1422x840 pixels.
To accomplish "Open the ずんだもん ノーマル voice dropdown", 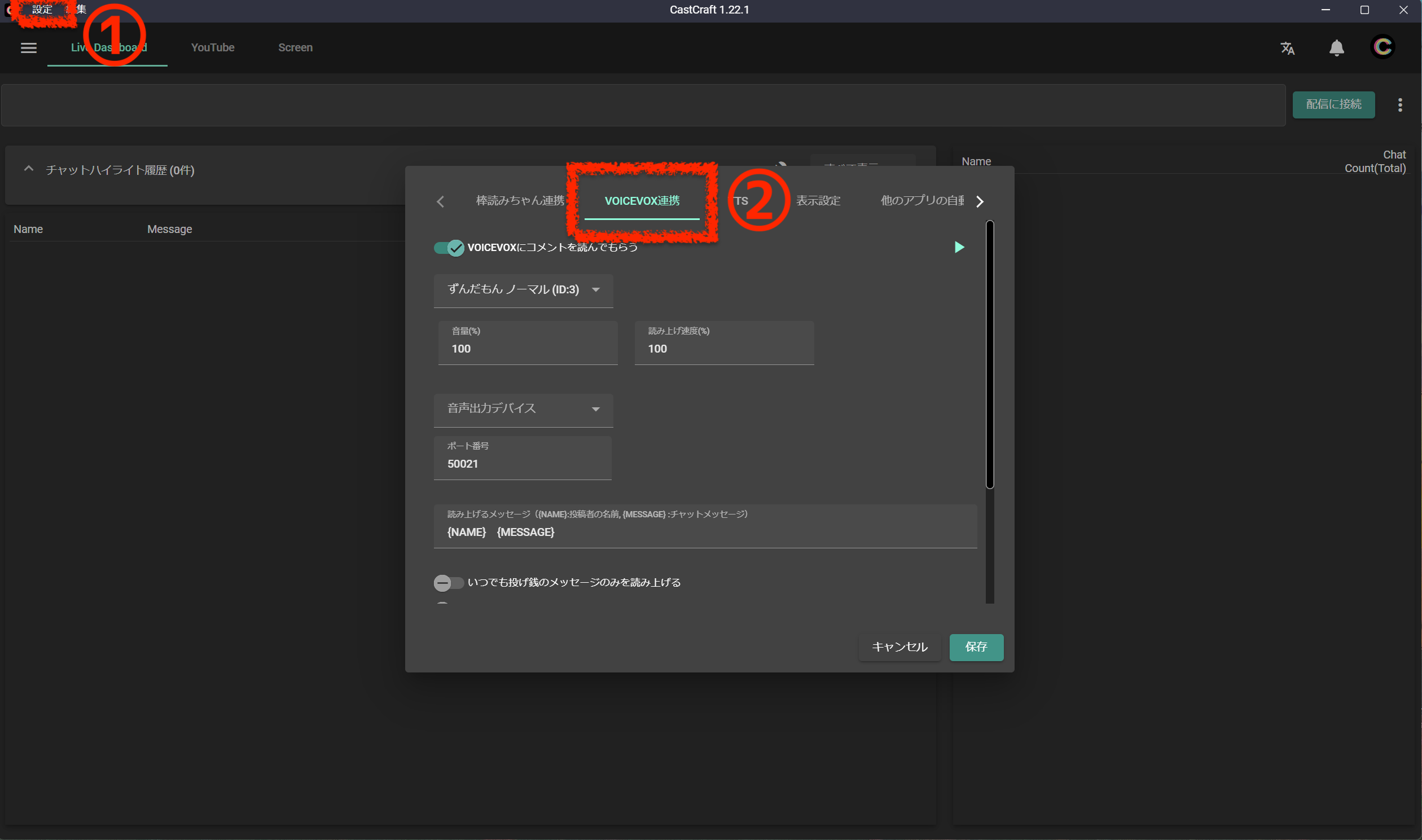I will 523,291.
